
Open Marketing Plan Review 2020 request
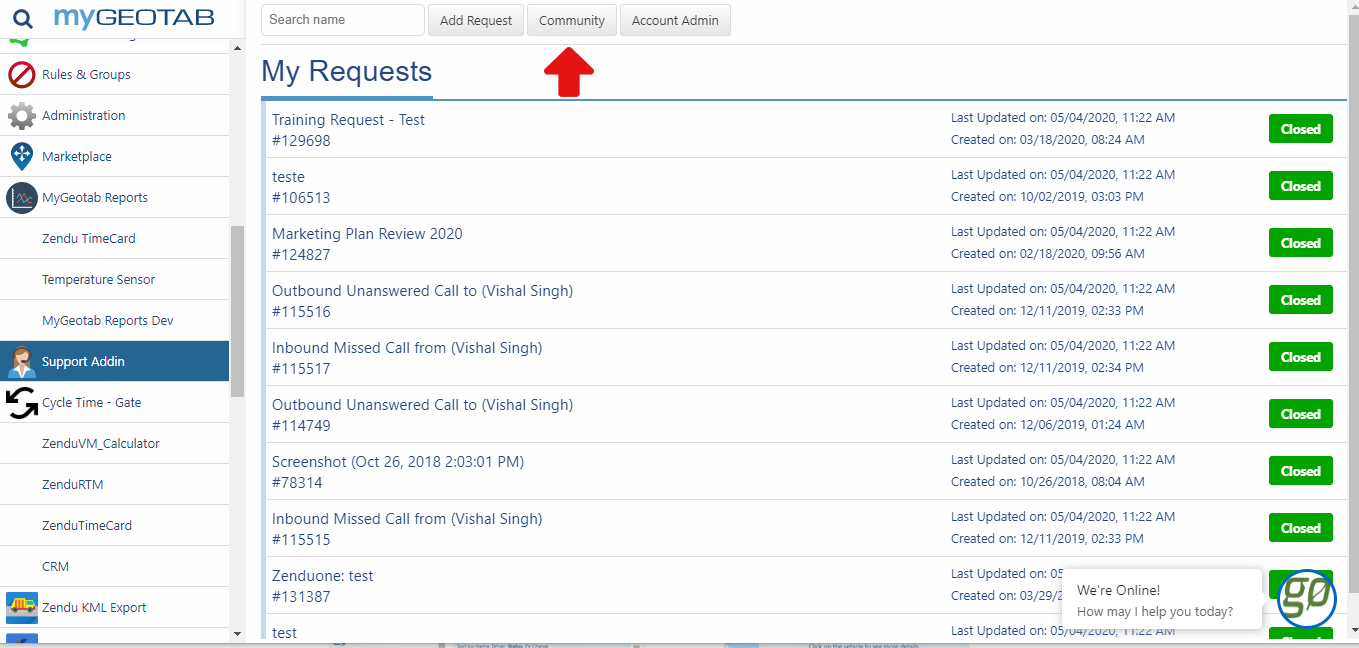point(367,234)
